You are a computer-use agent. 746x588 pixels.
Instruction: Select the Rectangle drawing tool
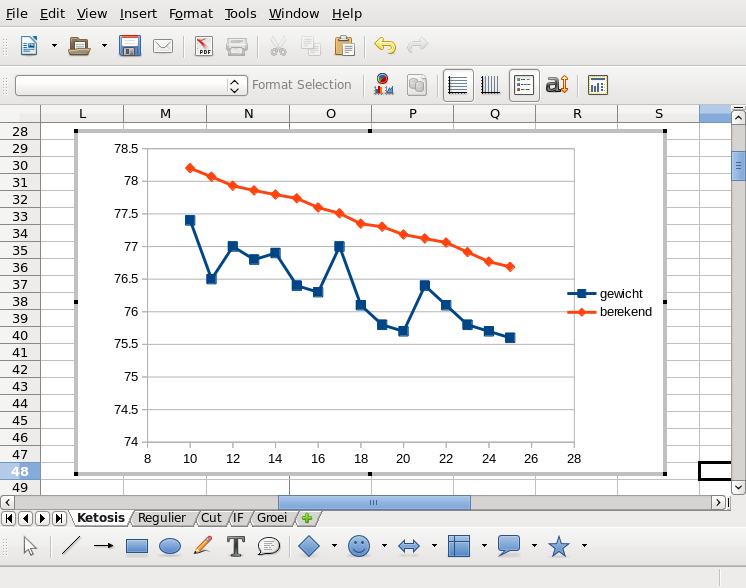click(137, 546)
